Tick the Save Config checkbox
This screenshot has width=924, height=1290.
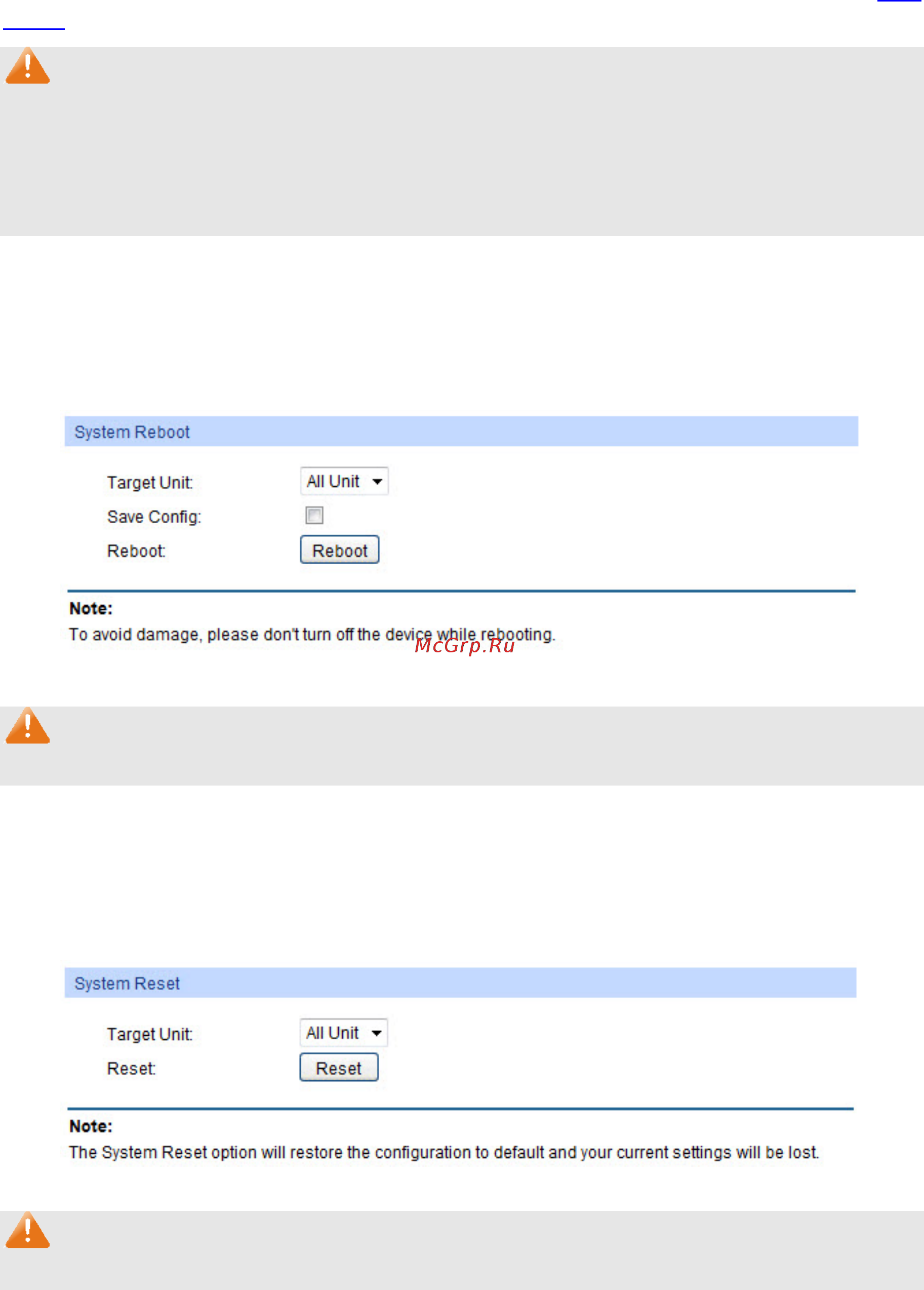point(314,515)
